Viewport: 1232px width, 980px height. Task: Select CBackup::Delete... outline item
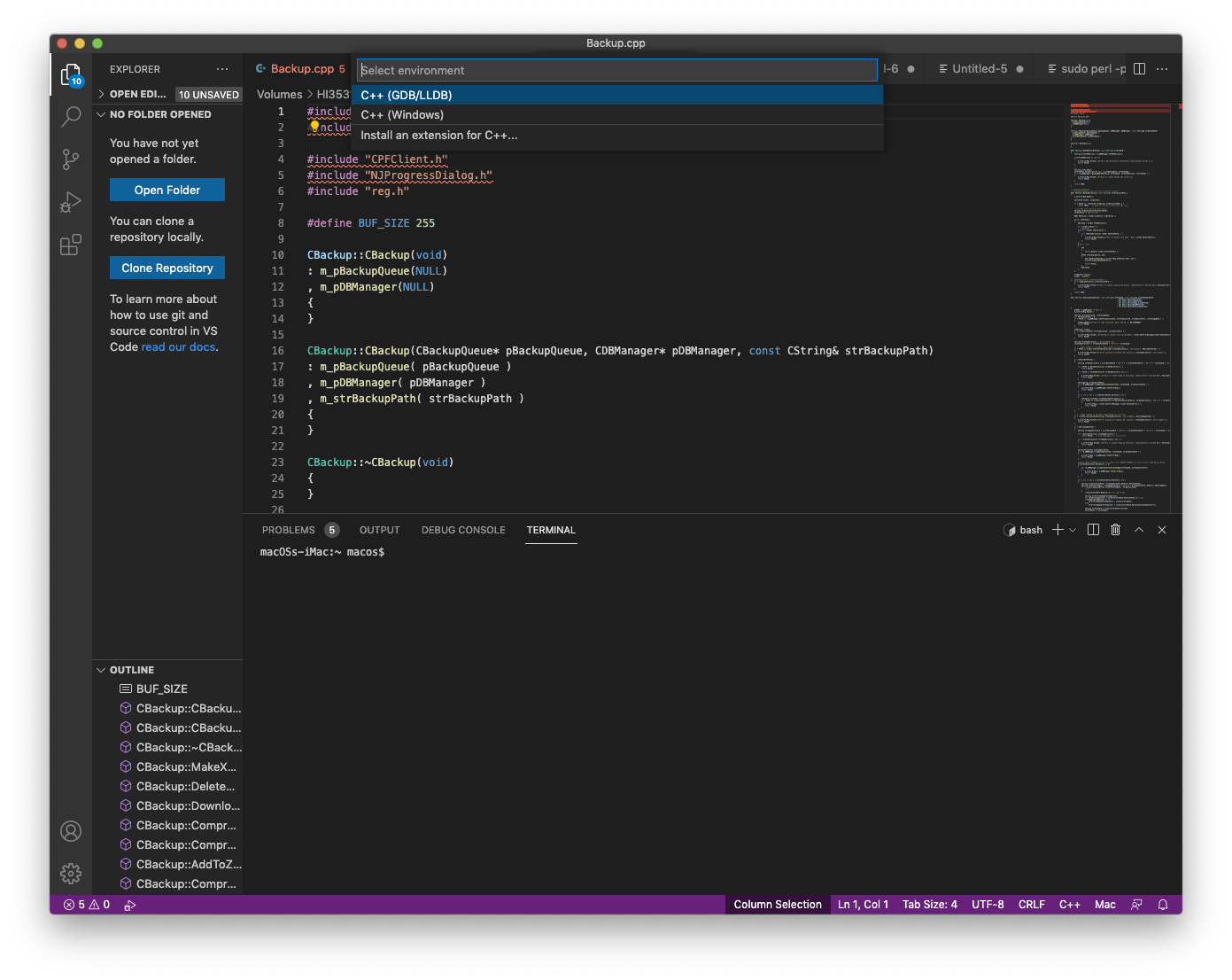click(x=167, y=786)
